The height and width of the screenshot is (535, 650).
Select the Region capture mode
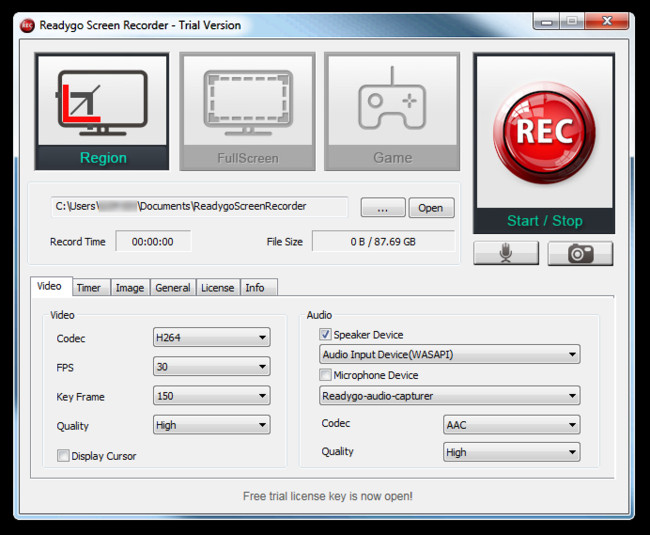102,111
